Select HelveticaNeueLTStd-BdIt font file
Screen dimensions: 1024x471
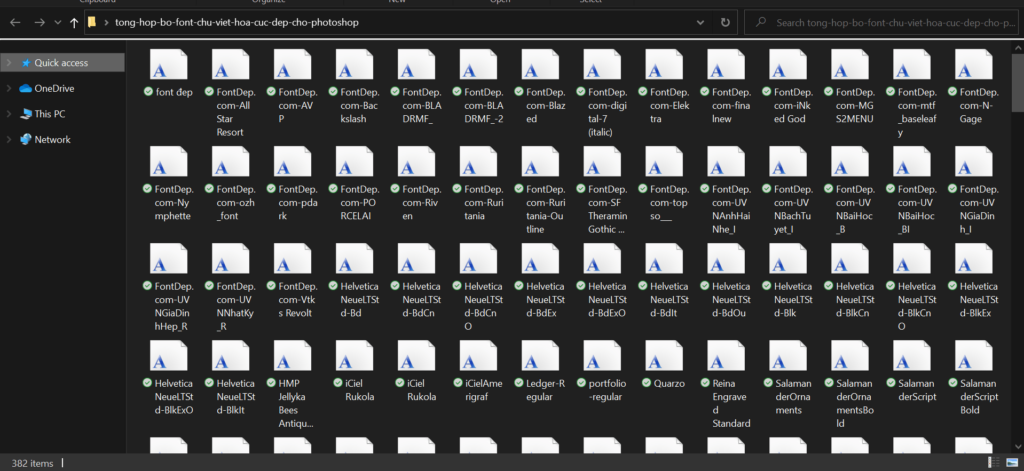664,279
